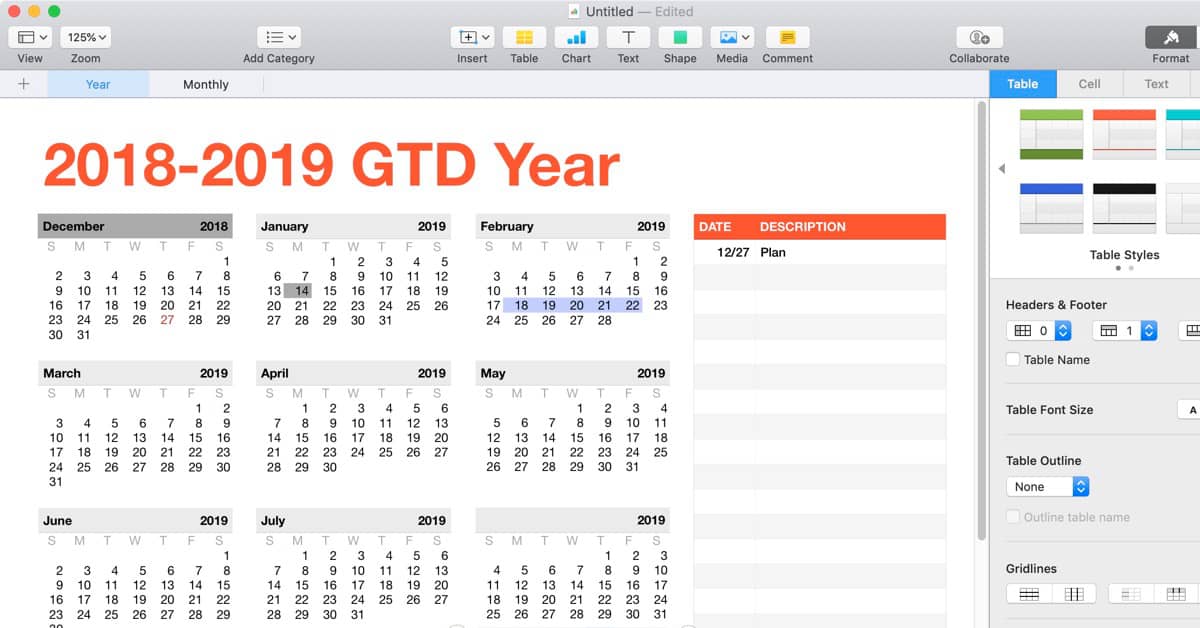Select the July calendar header
This screenshot has width=1200, height=628.
pos(353,520)
